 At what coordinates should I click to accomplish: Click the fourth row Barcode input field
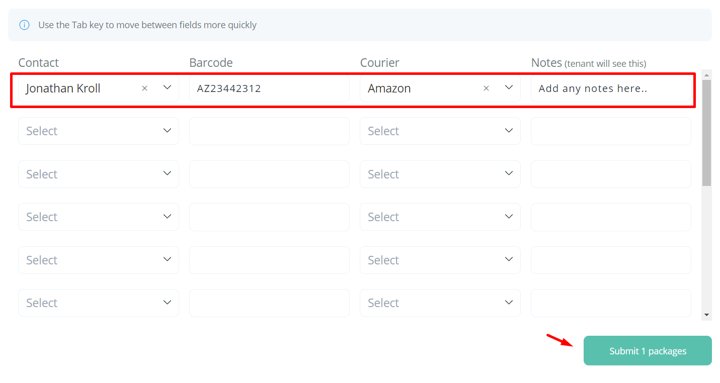(269, 217)
